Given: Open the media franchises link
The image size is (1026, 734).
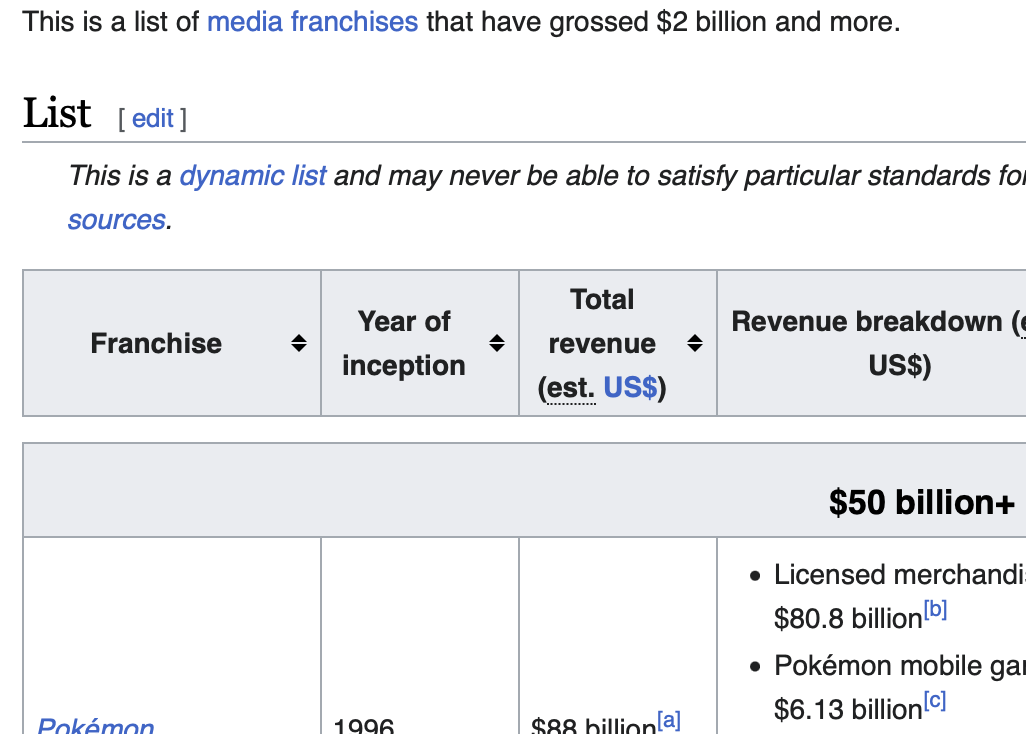Looking at the screenshot, I should click(x=312, y=21).
